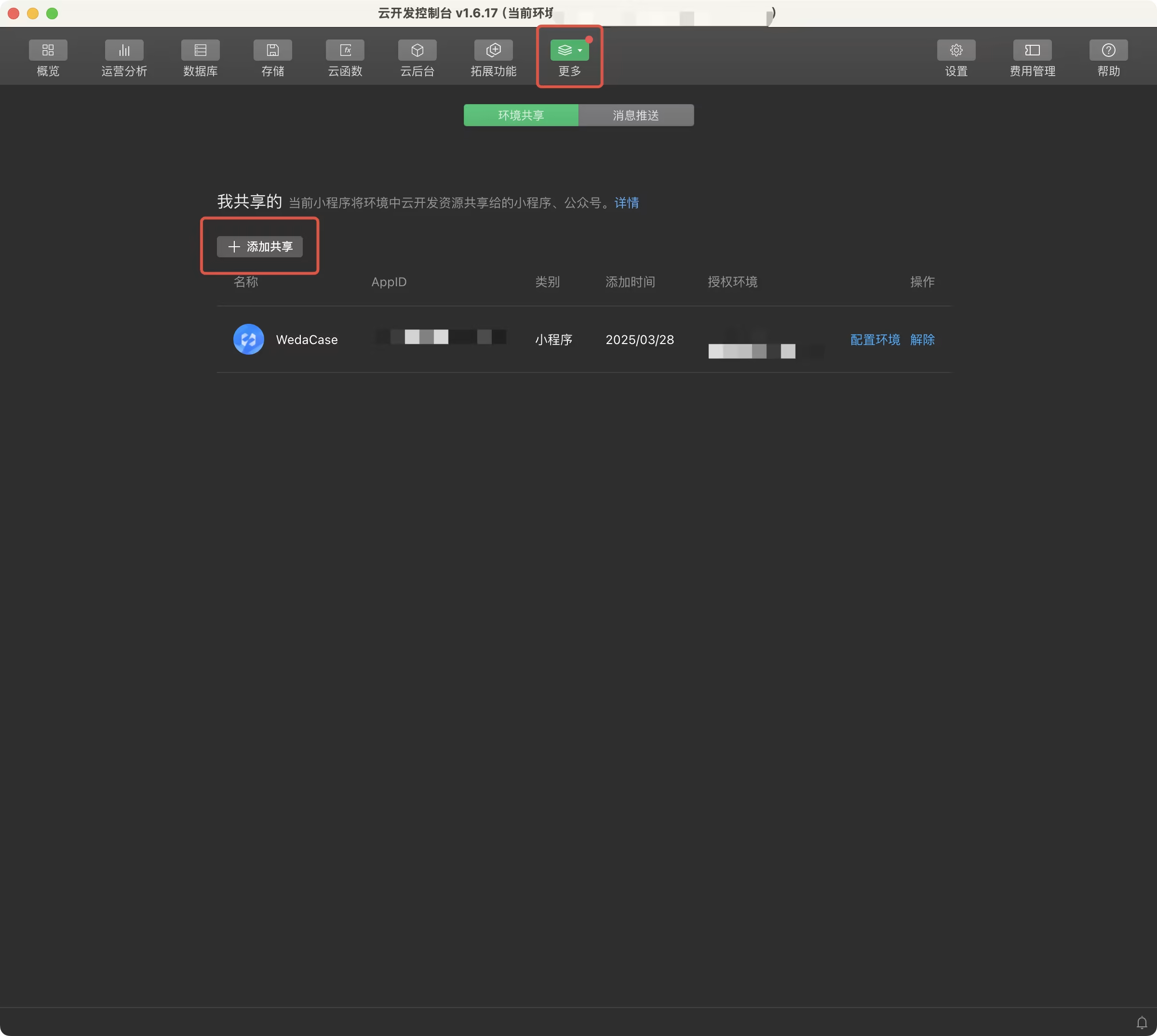Expand the 更多 dropdown menu

click(x=569, y=51)
